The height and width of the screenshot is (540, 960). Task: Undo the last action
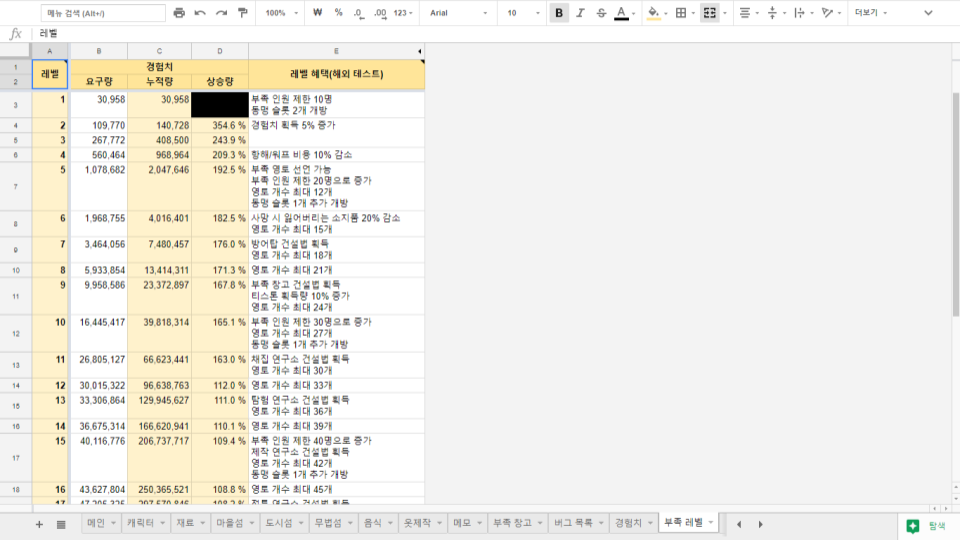click(x=200, y=13)
